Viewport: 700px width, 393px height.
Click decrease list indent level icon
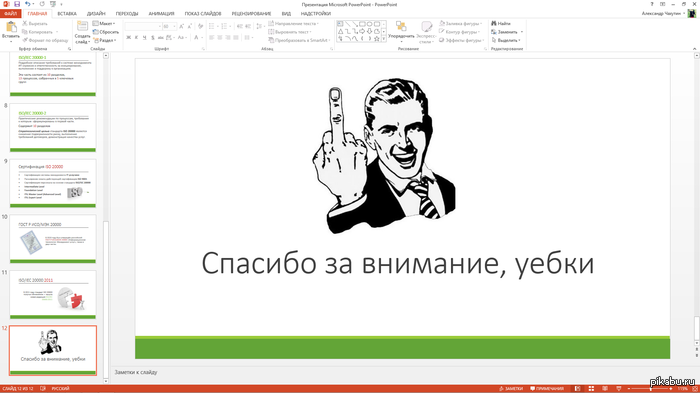pyautogui.click(x=240, y=26)
